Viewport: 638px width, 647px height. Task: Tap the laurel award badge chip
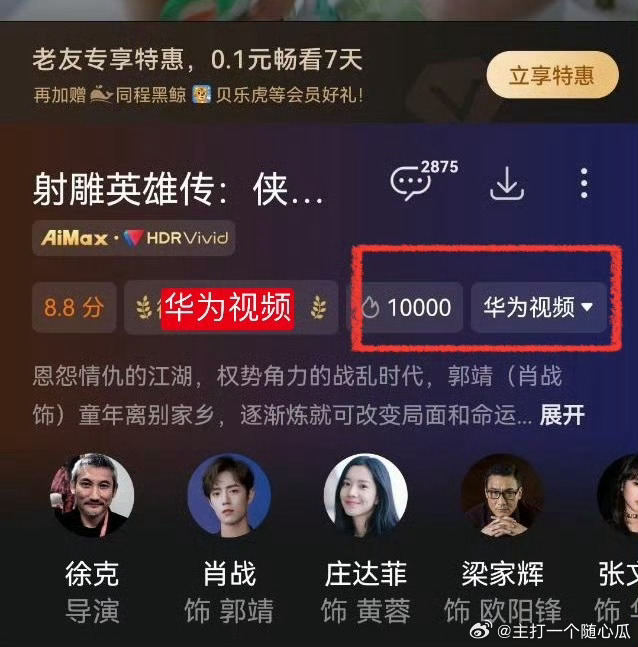[231, 307]
